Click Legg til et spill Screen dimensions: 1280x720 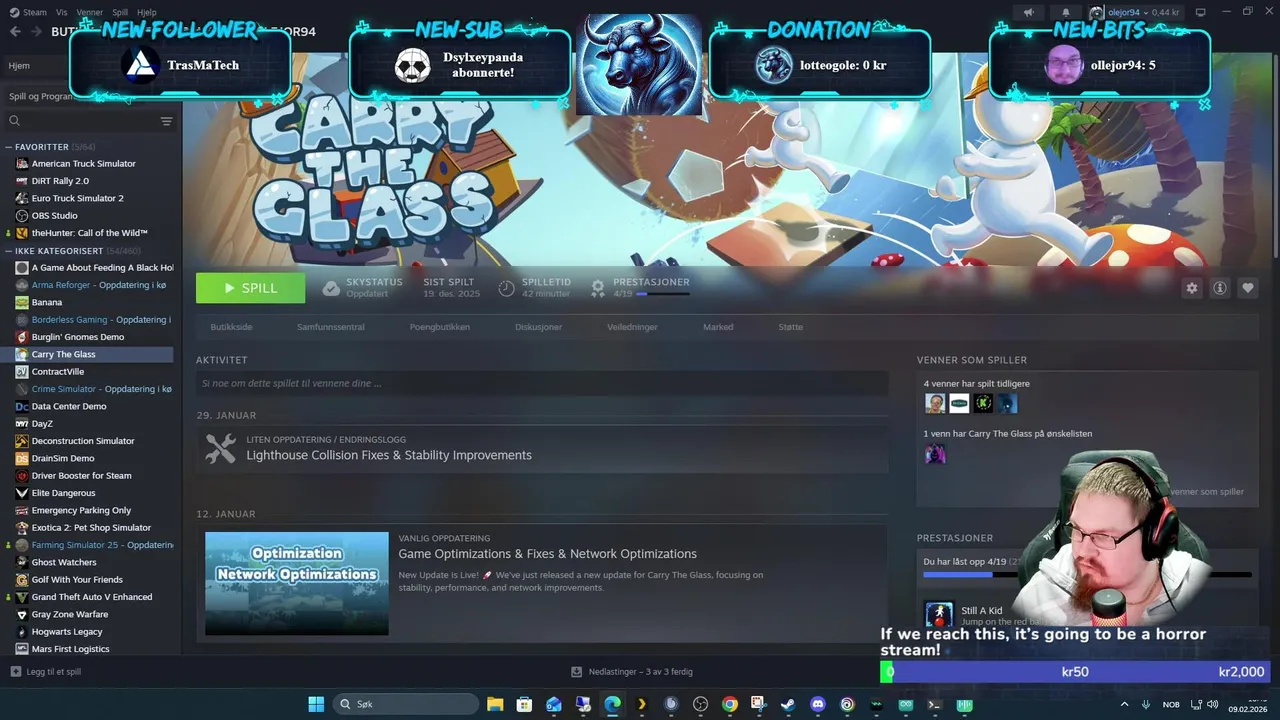tap(46, 672)
